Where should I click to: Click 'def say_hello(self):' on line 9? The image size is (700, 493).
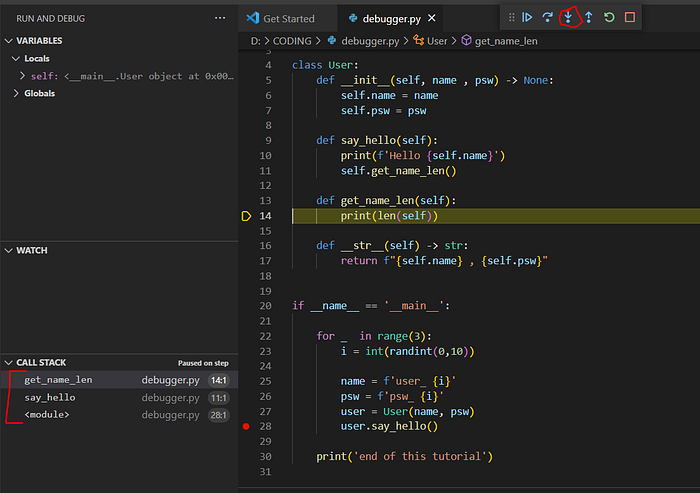tap(377, 141)
